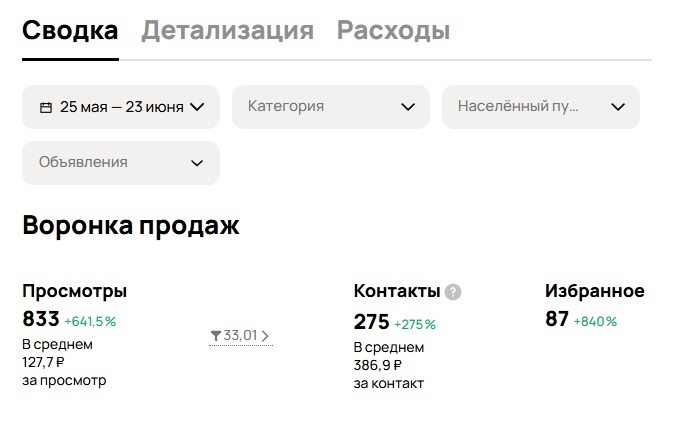This screenshot has width=677, height=428.
Task: Click the Избранное count 87
Action: (x=557, y=320)
